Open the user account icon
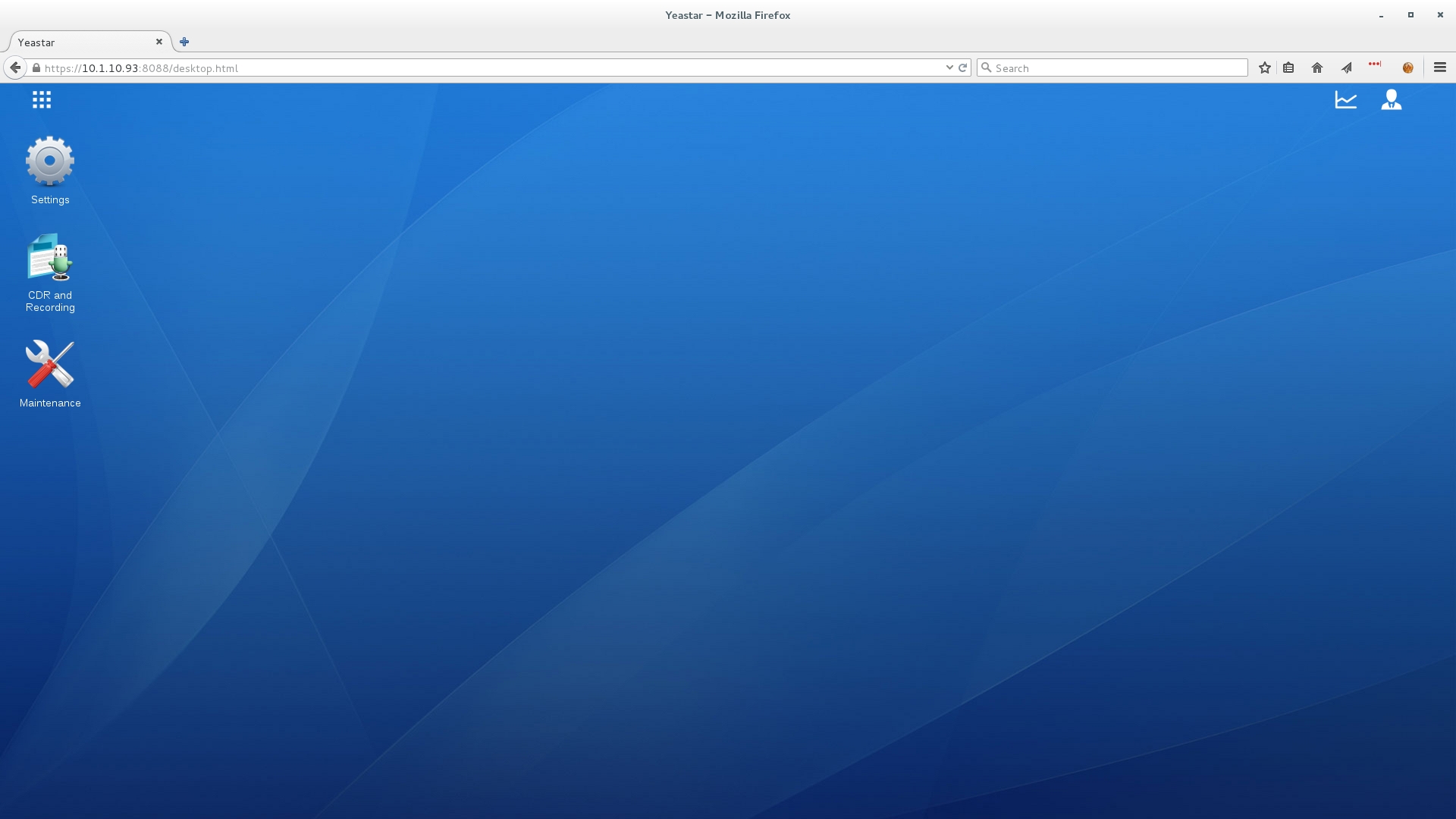Screen dimensions: 1456x819 [1392, 99]
